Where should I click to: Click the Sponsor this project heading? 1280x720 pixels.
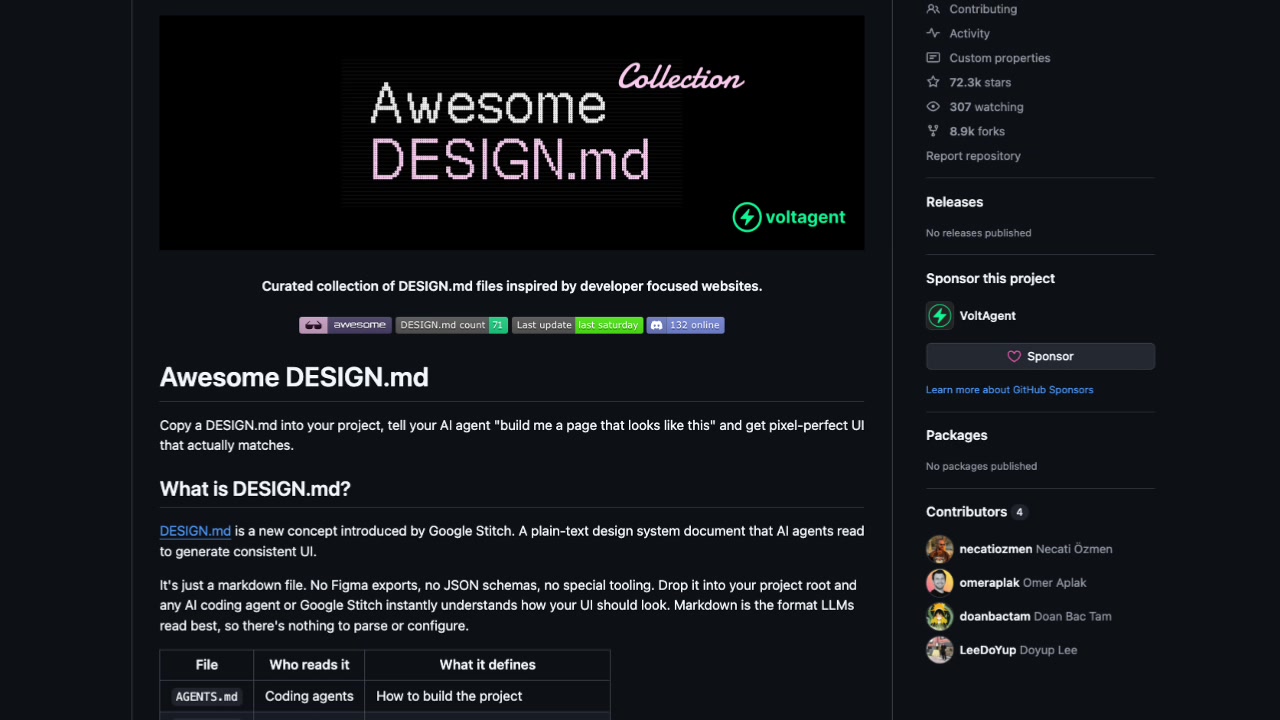(990, 279)
